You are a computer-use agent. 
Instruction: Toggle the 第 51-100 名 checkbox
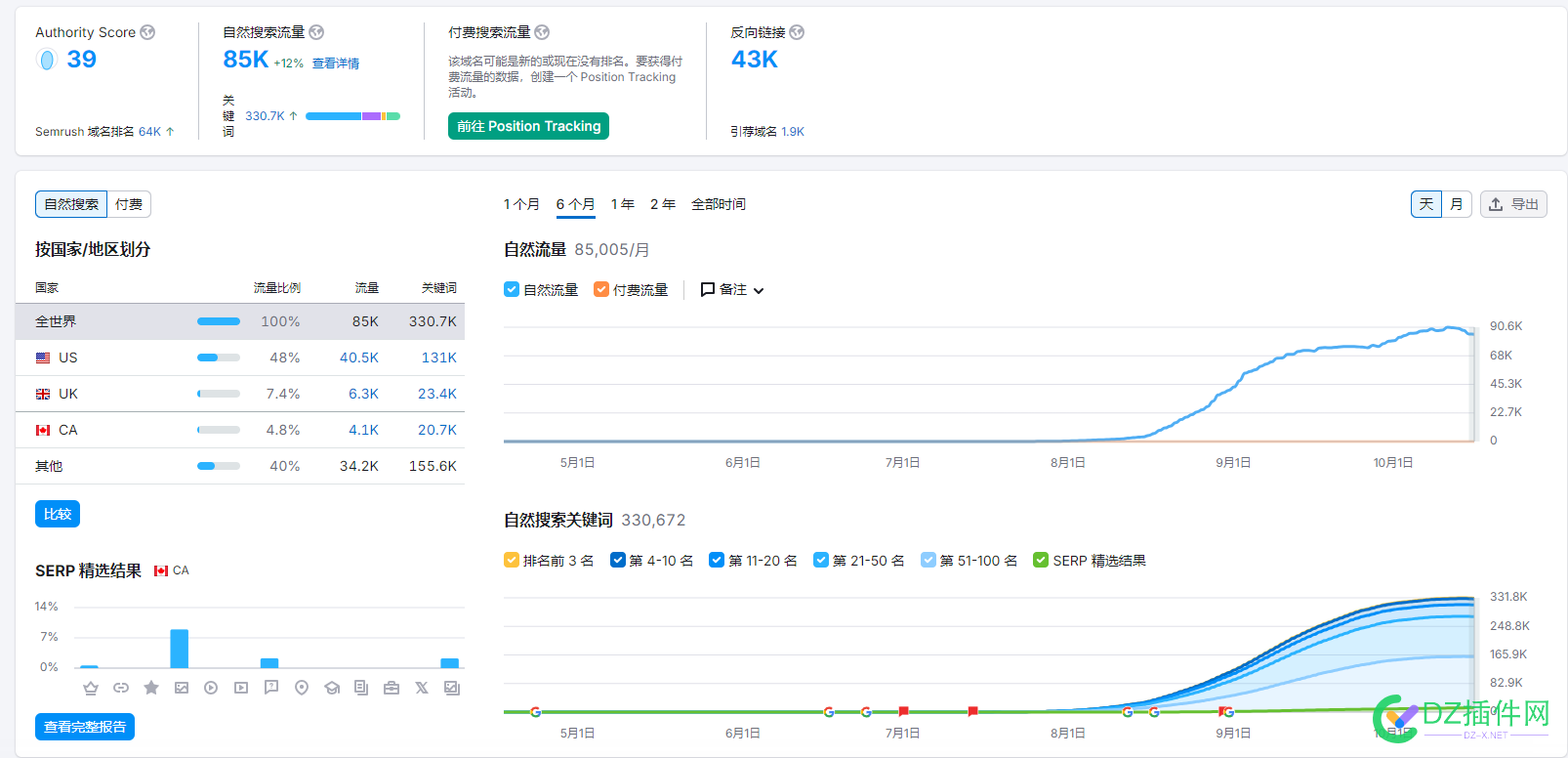click(x=928, y=560)
